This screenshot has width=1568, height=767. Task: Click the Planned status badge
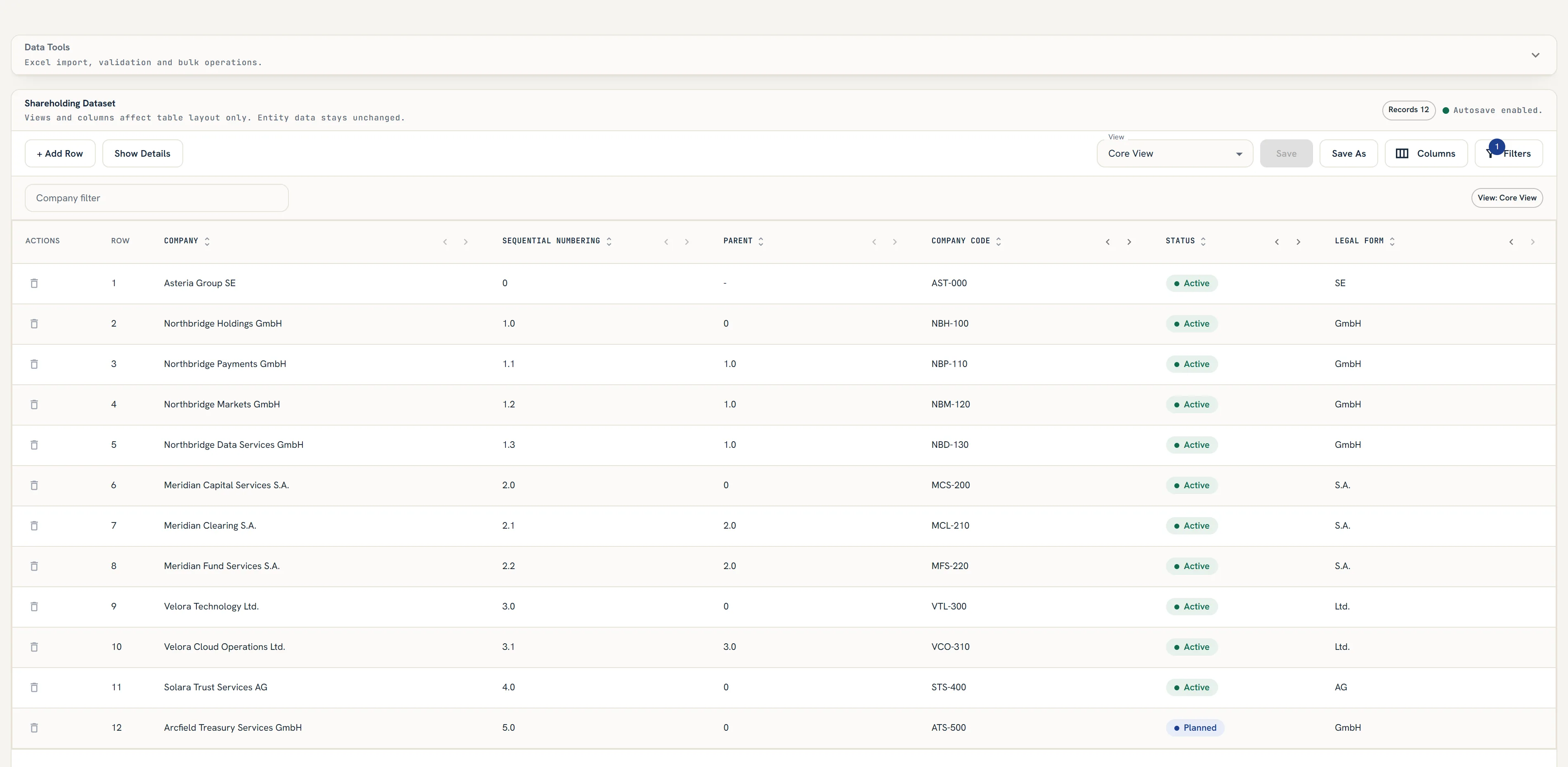pos(1195,728)
